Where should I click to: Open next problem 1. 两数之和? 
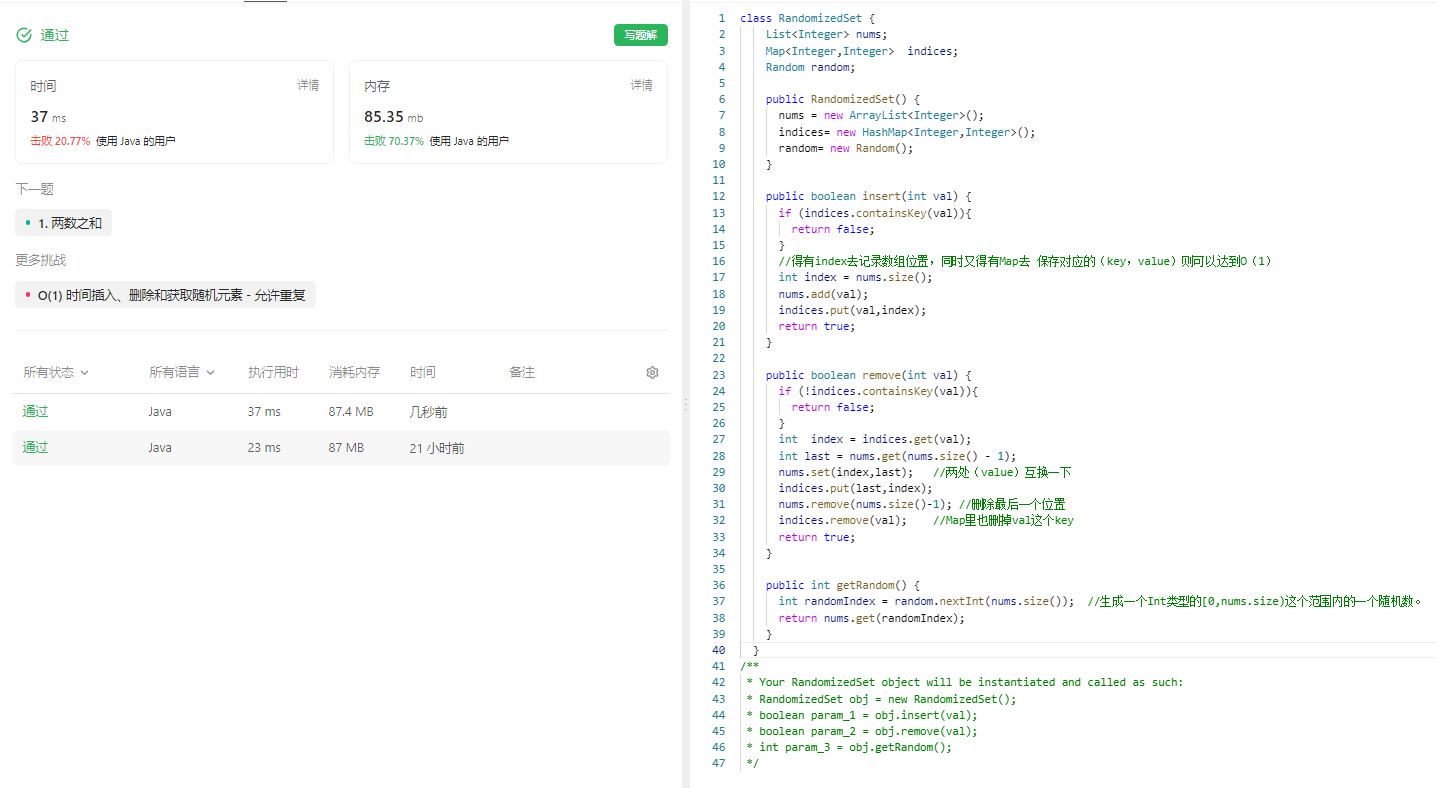[x=63, y=223]
